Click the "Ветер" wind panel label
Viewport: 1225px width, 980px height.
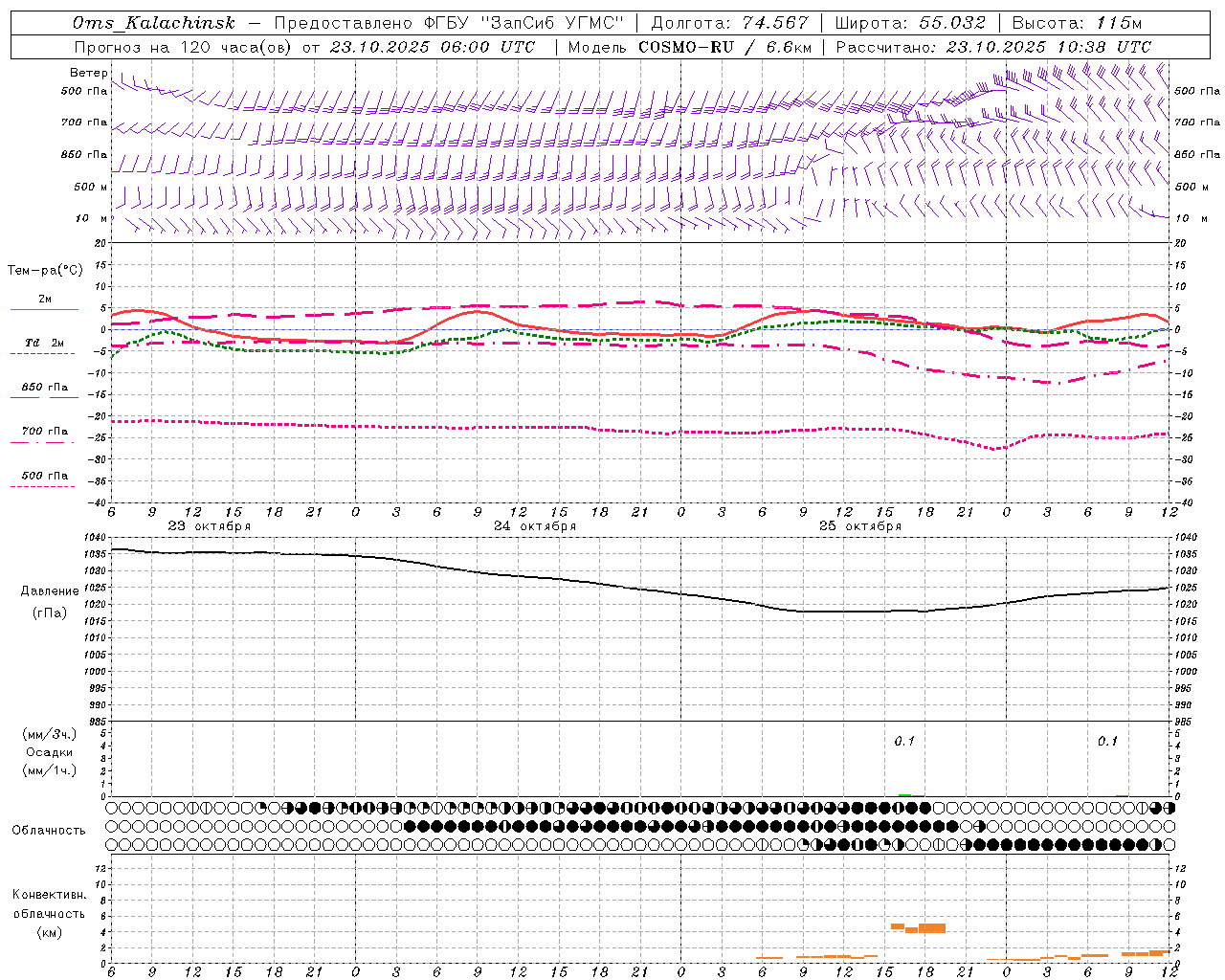click(88, 73)
